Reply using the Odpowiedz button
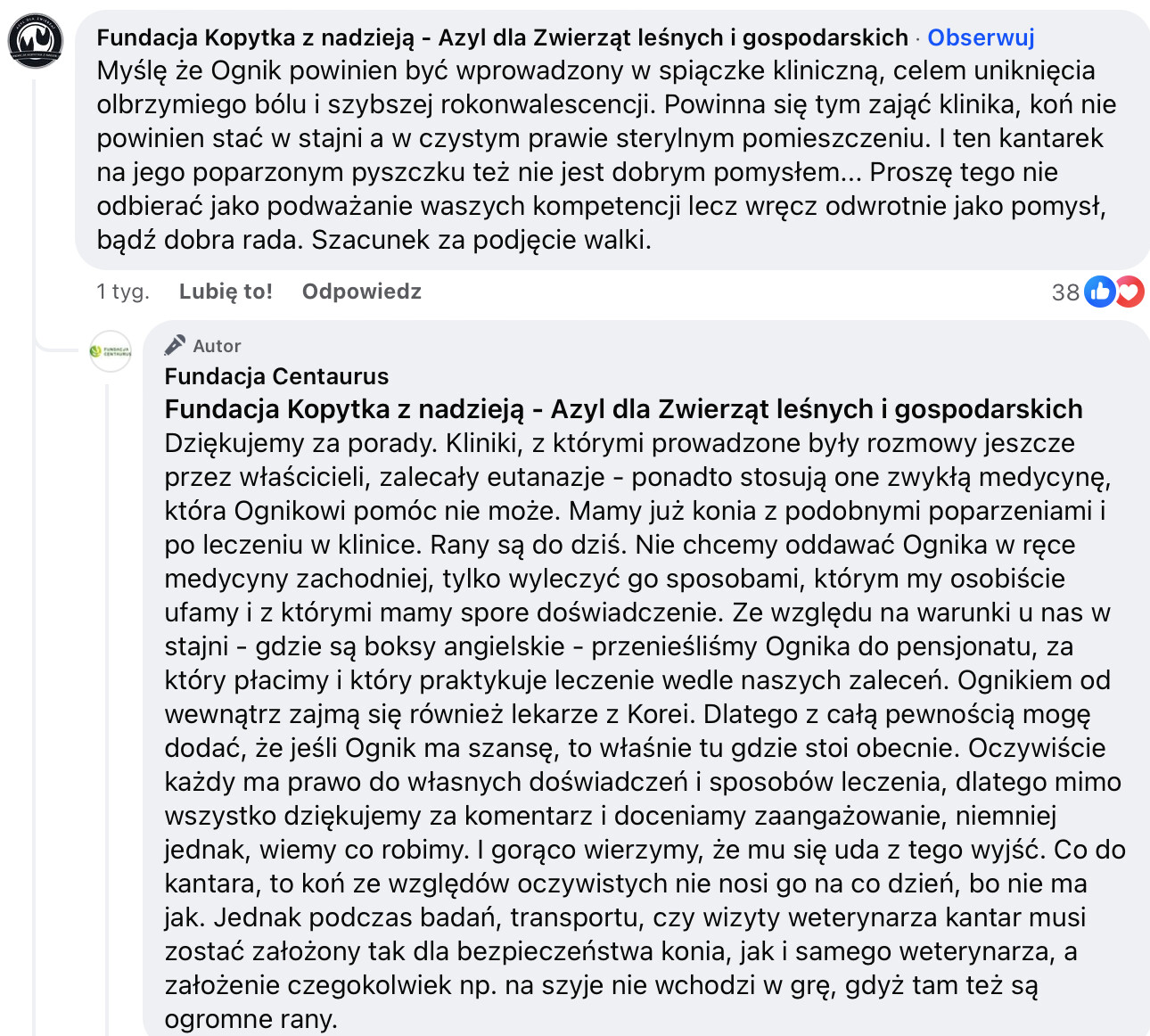Viewport: 1150px width, 1036px height. (x=361, y=292)
